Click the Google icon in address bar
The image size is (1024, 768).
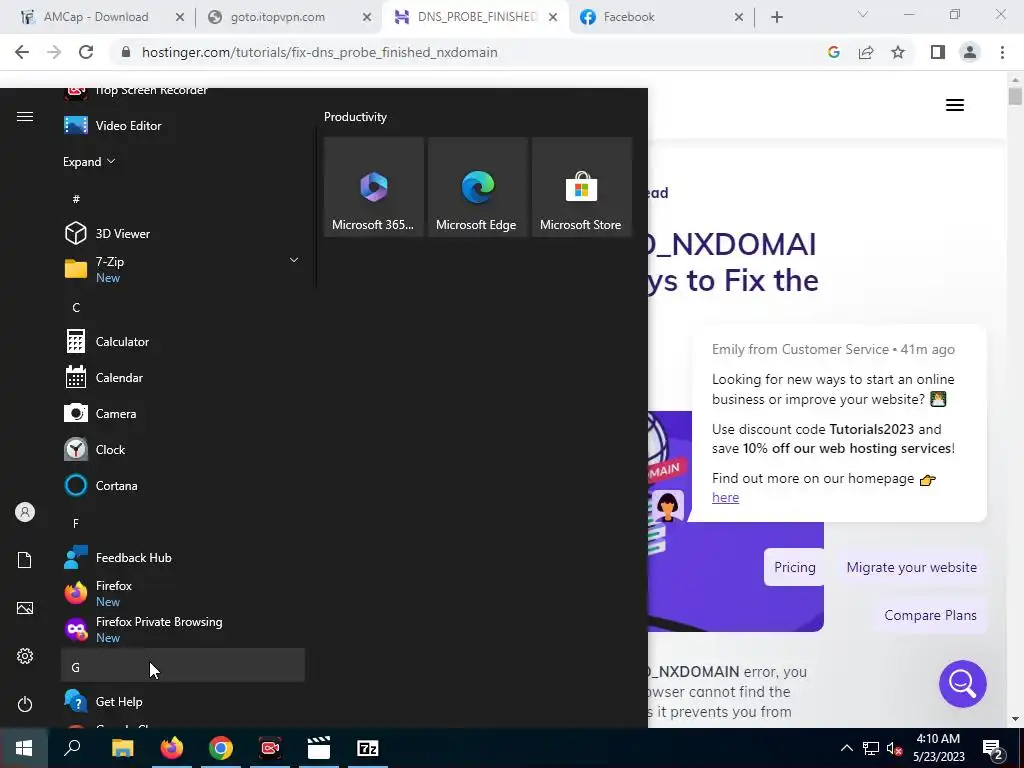833,52
